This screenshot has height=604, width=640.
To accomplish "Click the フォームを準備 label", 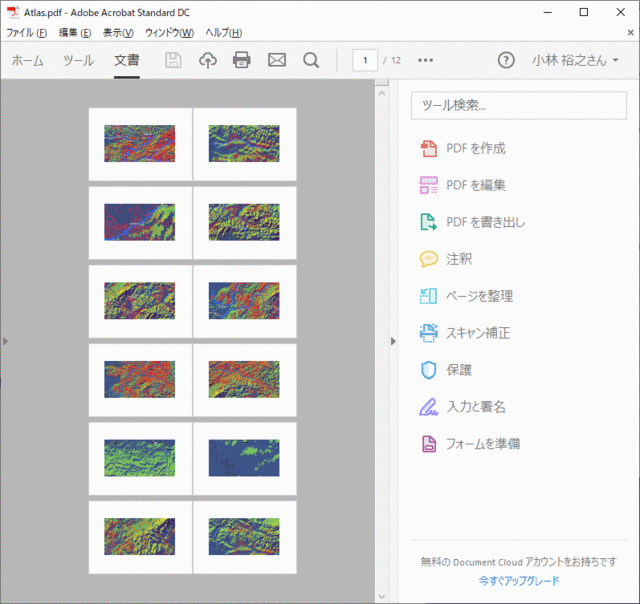I will pyautogui.click(x=483, y=444).
